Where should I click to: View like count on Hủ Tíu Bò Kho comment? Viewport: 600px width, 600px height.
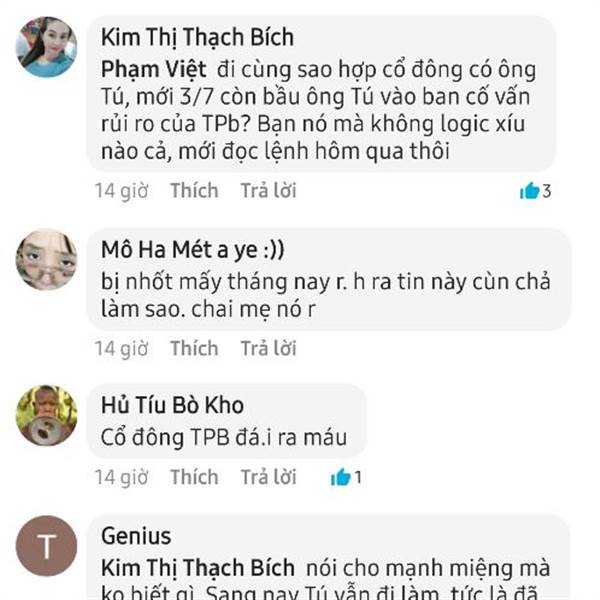(x=346, y=477)
